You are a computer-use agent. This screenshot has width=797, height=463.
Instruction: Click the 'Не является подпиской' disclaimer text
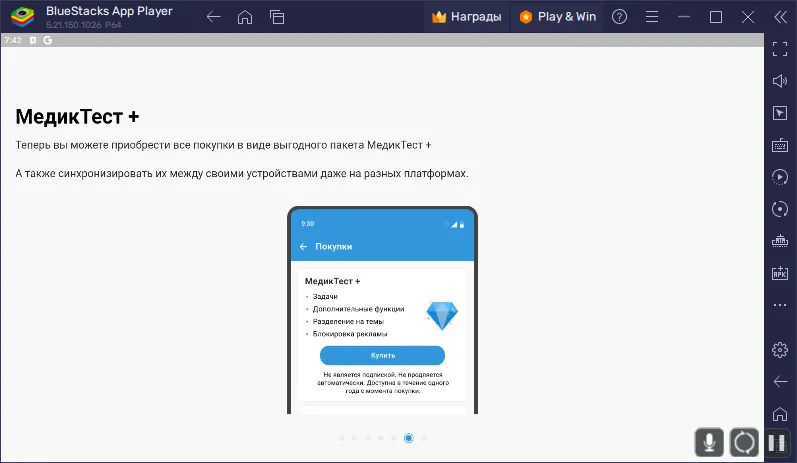[x=383, y=383]
